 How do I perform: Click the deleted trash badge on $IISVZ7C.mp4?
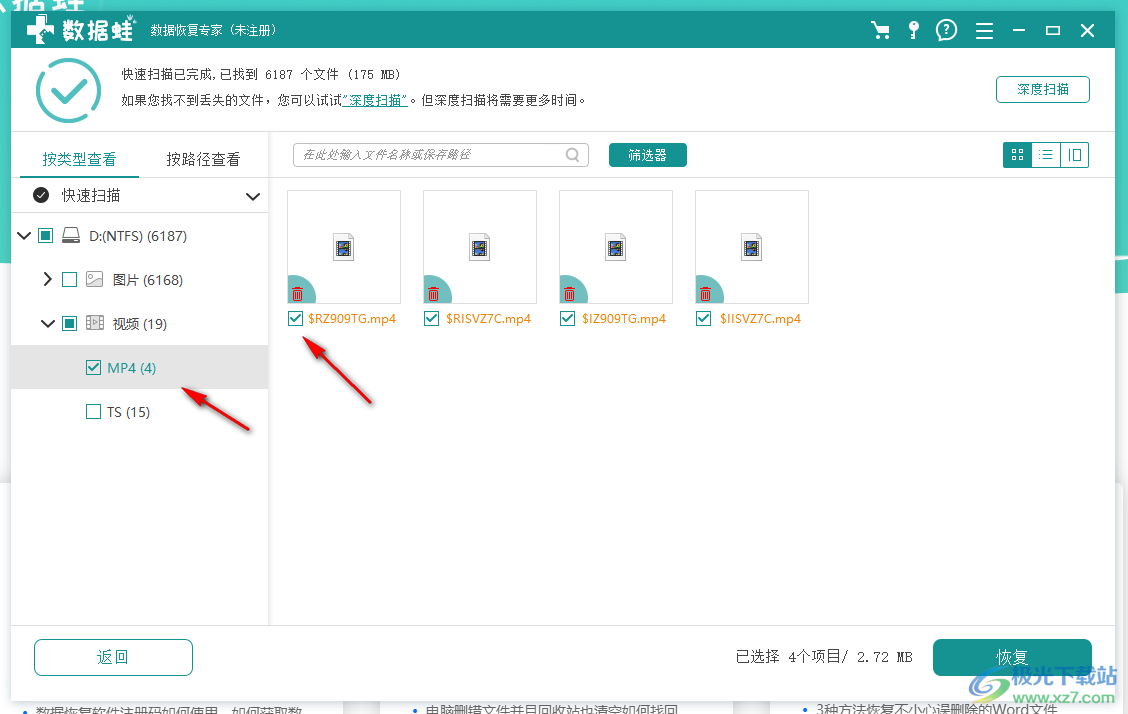pyautogui.click(x=706, y=293)
